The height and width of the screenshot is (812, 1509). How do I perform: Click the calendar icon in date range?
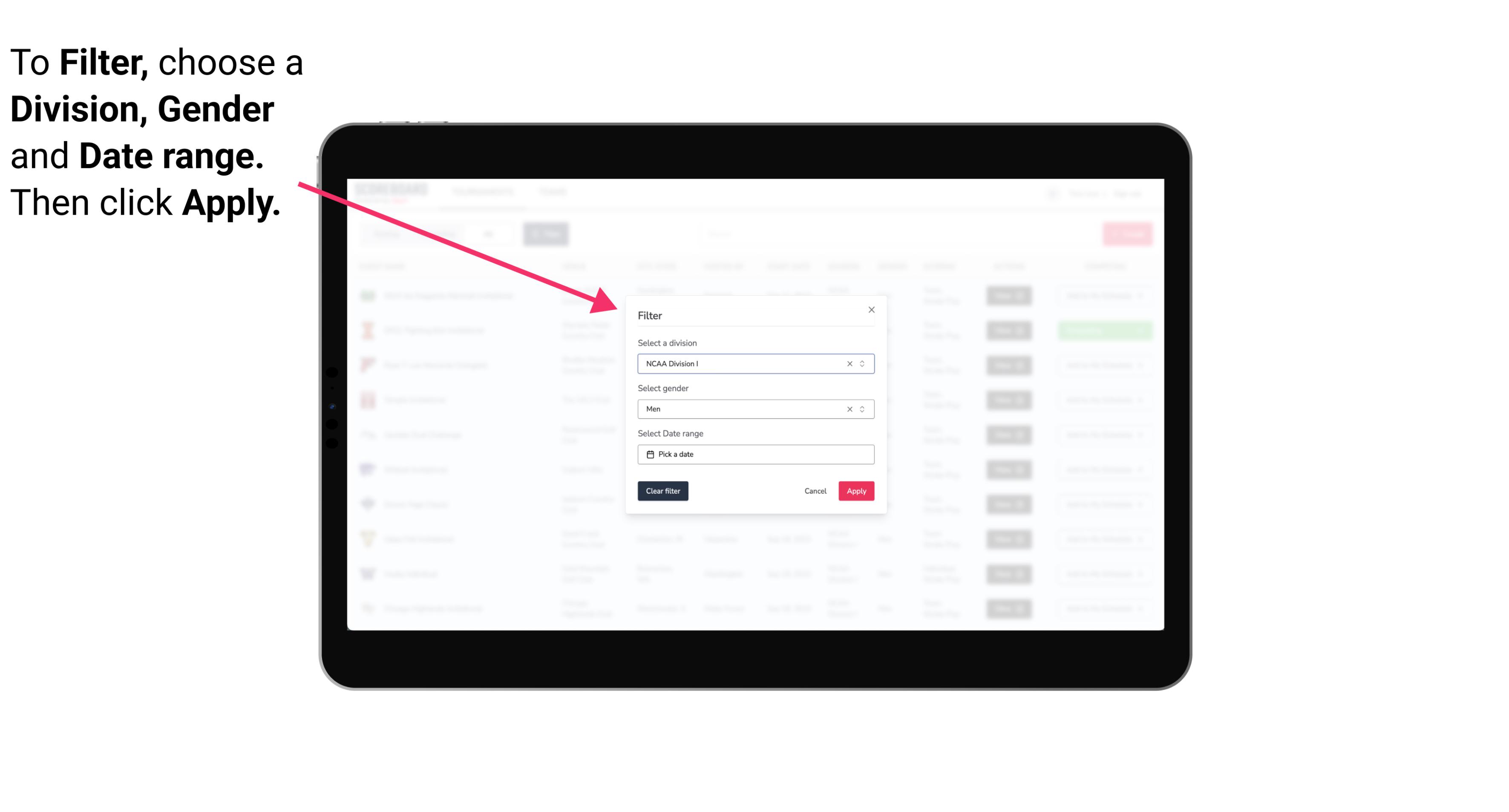coord(648,454)
